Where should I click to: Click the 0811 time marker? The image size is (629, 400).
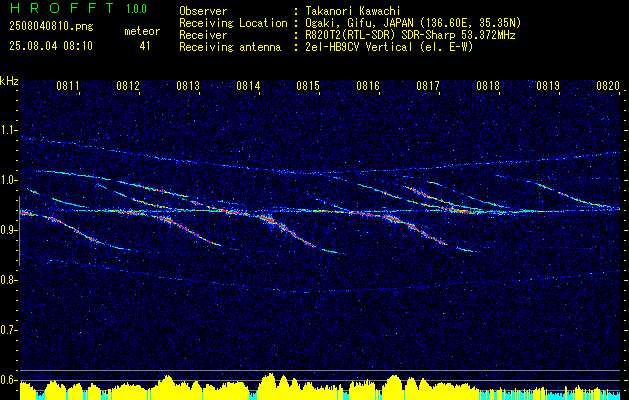68,85
